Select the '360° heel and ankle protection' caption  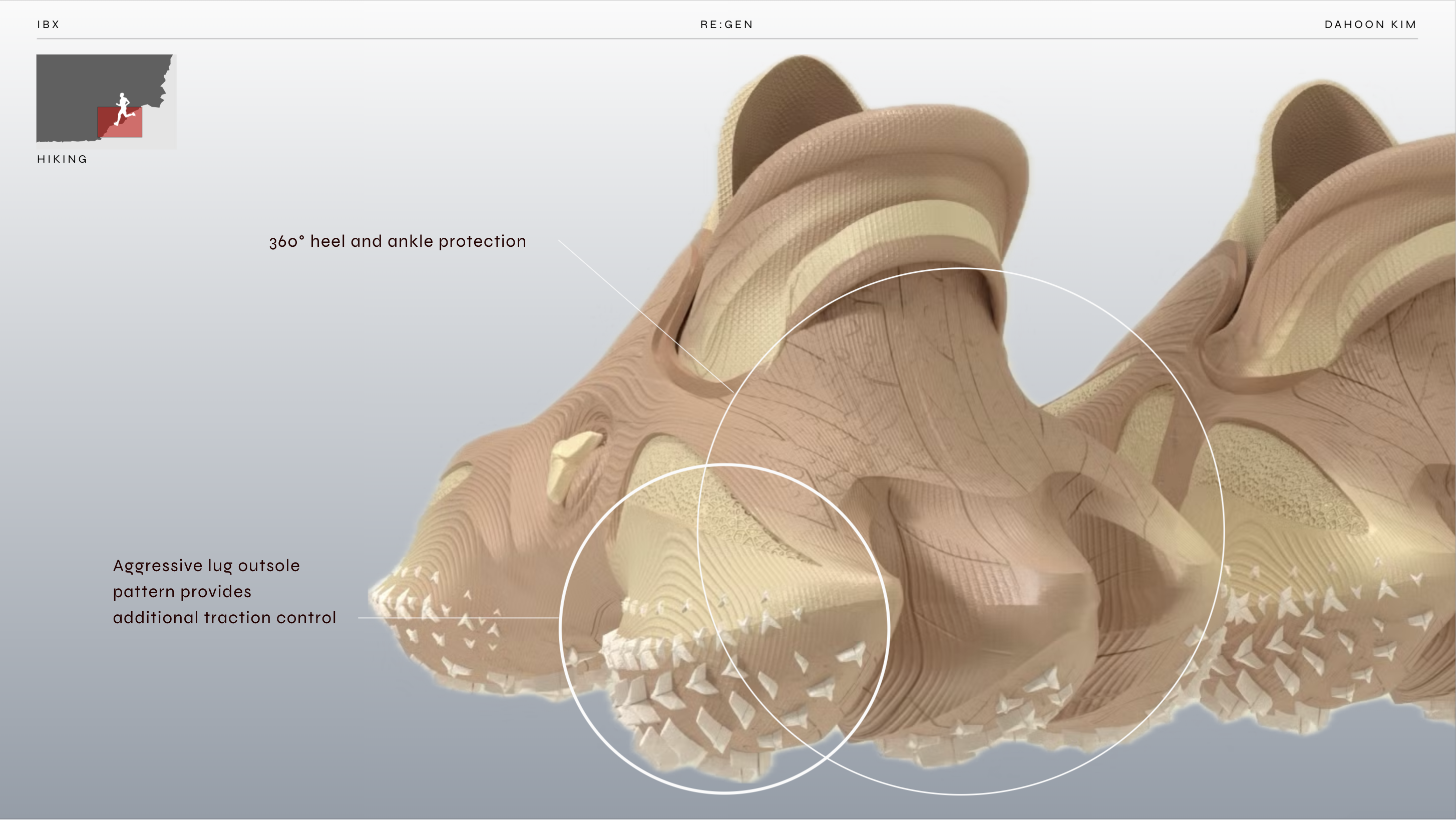coord(398,241)
